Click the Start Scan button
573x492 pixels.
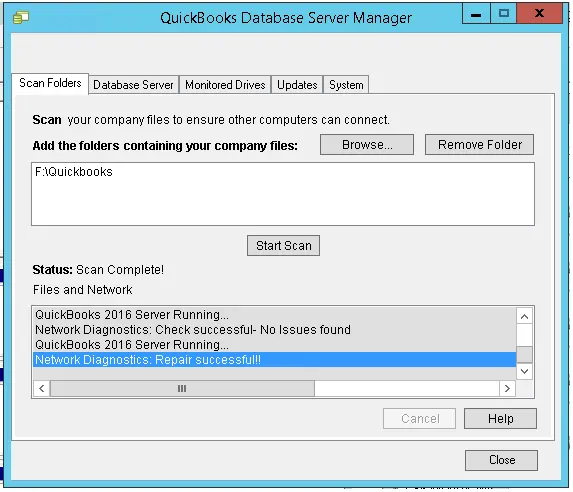coord(284,246)
